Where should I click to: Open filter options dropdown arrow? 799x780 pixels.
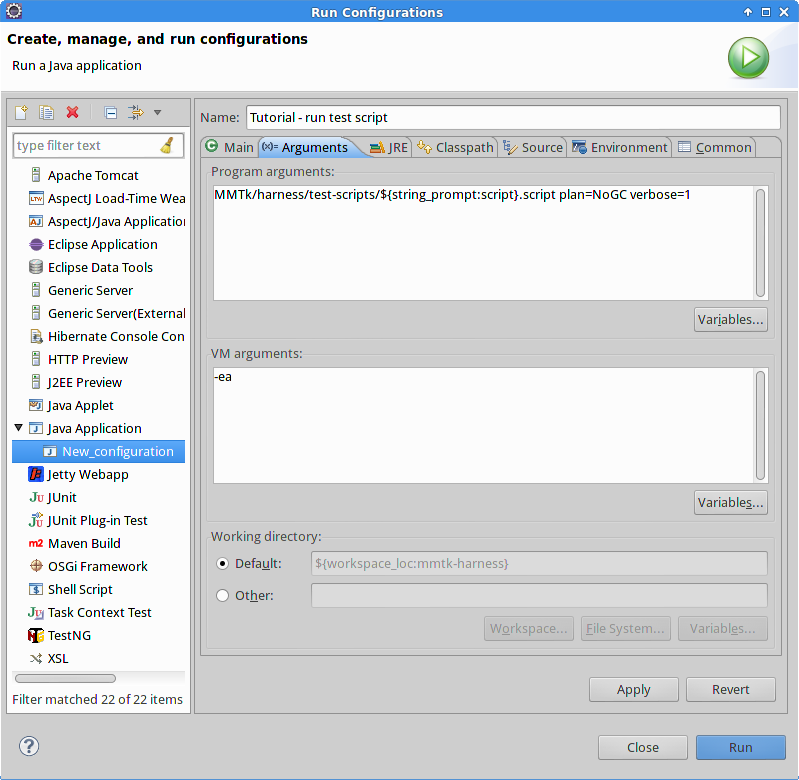point(157,113)
